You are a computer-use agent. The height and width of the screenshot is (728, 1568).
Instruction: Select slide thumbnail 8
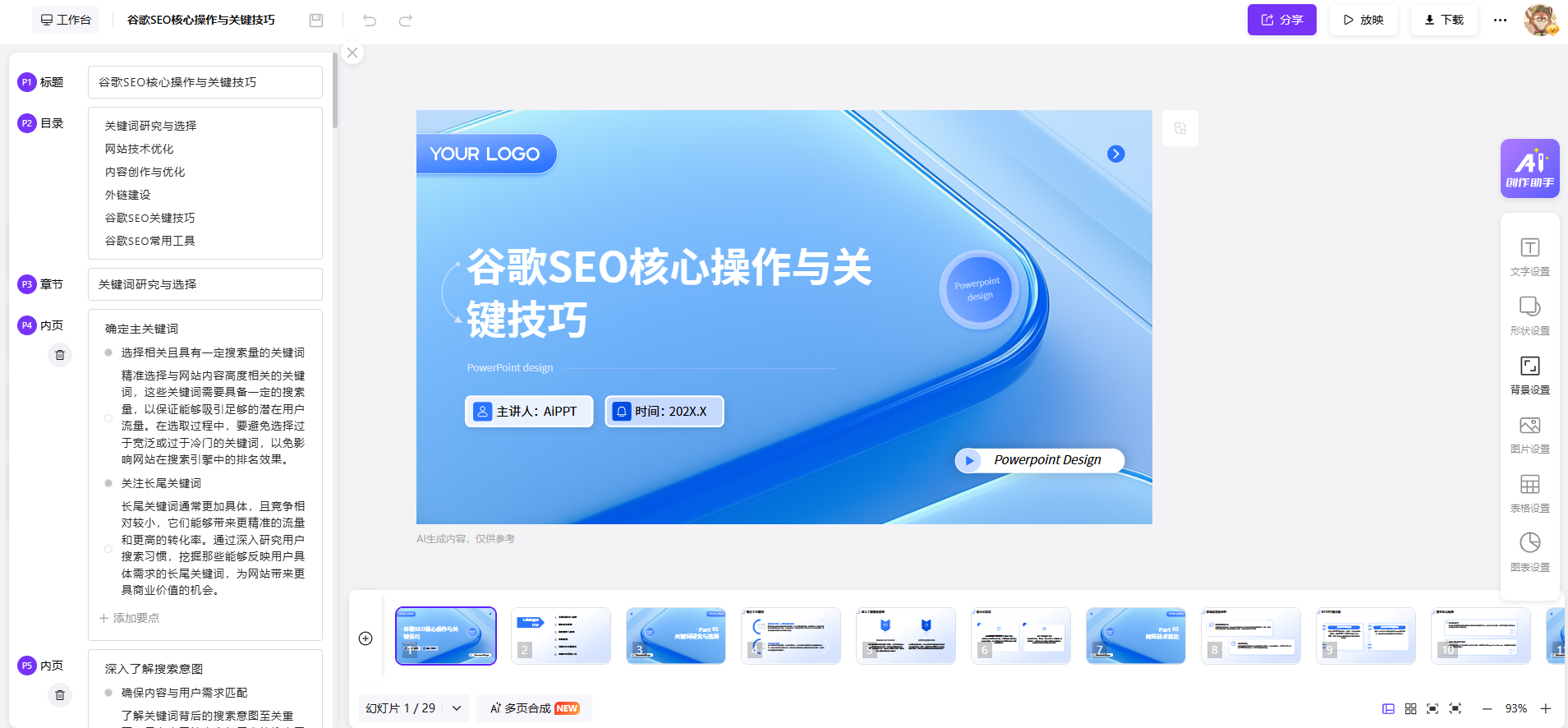pos(1251,636)
